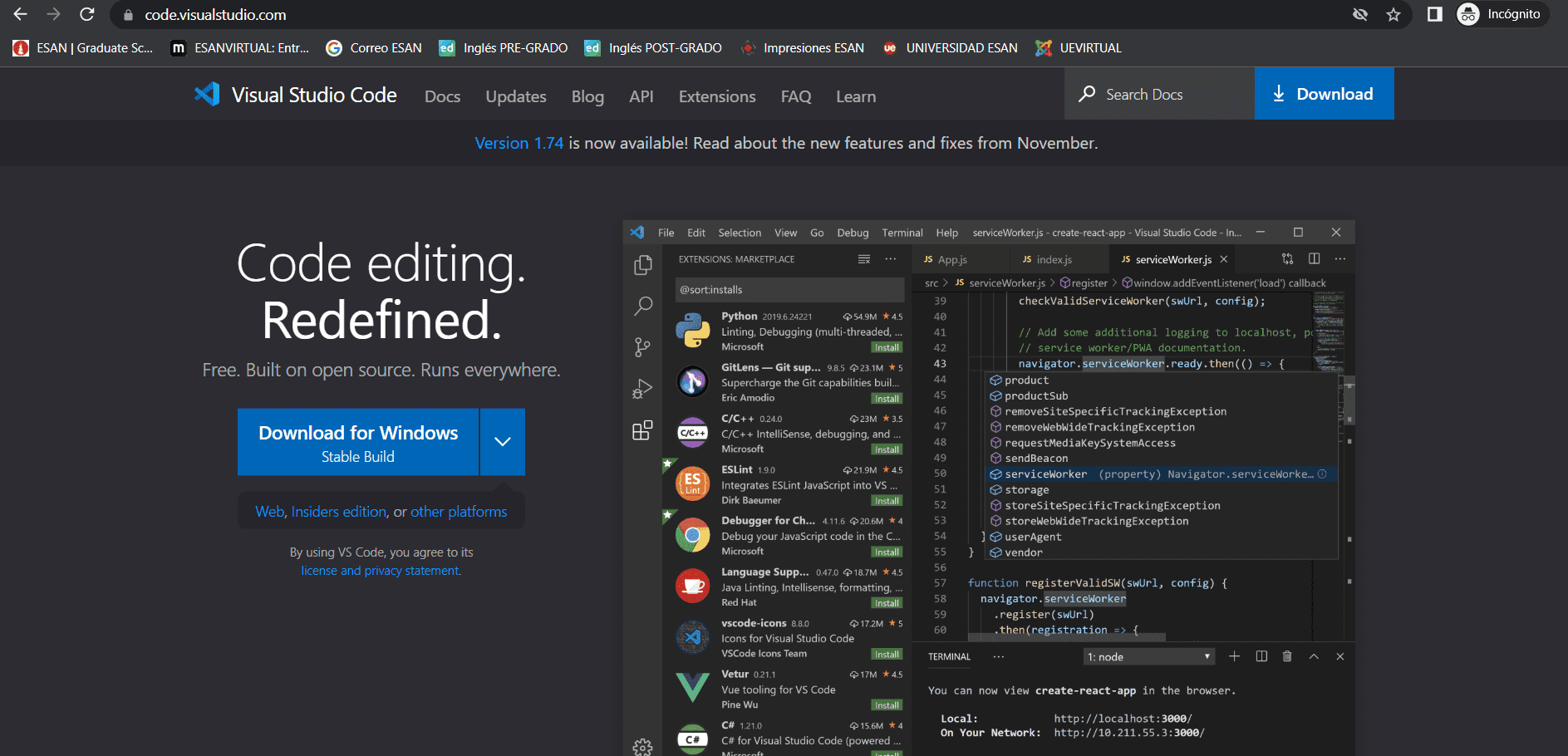1568x756 pixels.
Task: Click the ESLint extension icon
Action: (x=692, y=484)
